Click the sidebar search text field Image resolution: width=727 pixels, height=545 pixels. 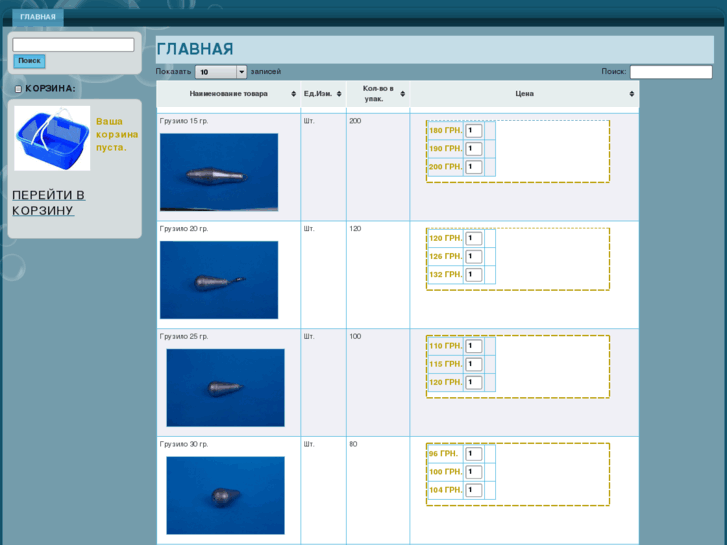click(73, 45)
